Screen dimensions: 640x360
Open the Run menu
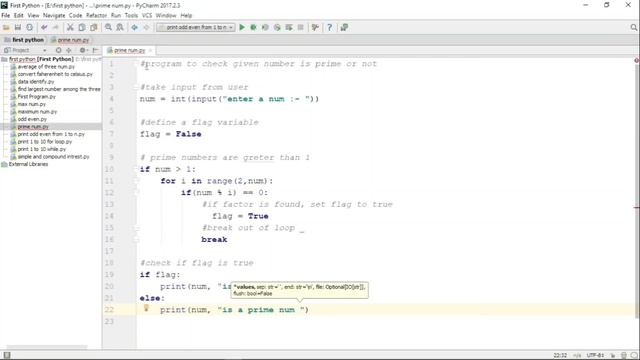pyautogui.click(x=116, y=16)
